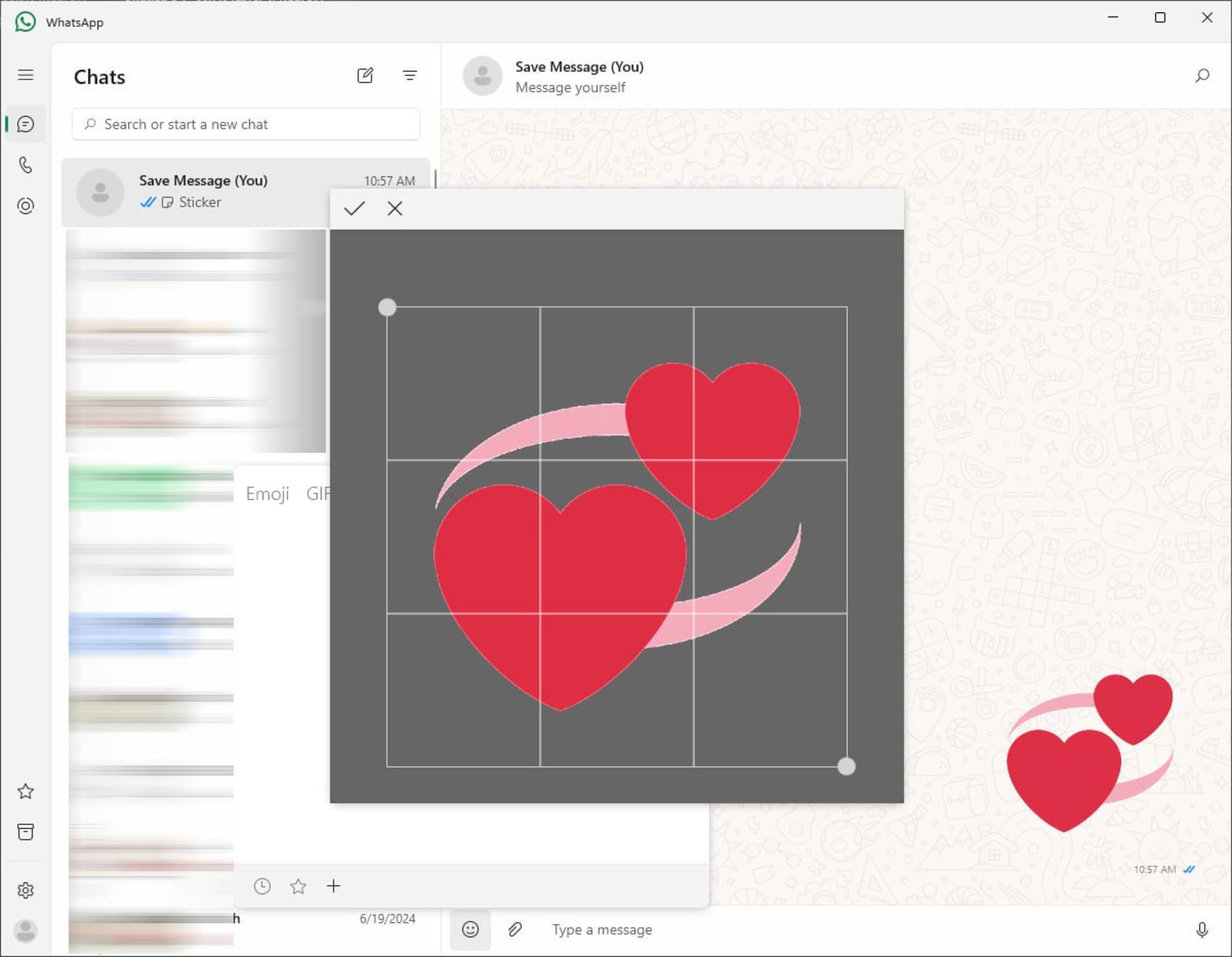This screenshot has width=1232, height=957.
Task: Open your profile avatar at the bottom
Action: (x=26, y=931)
